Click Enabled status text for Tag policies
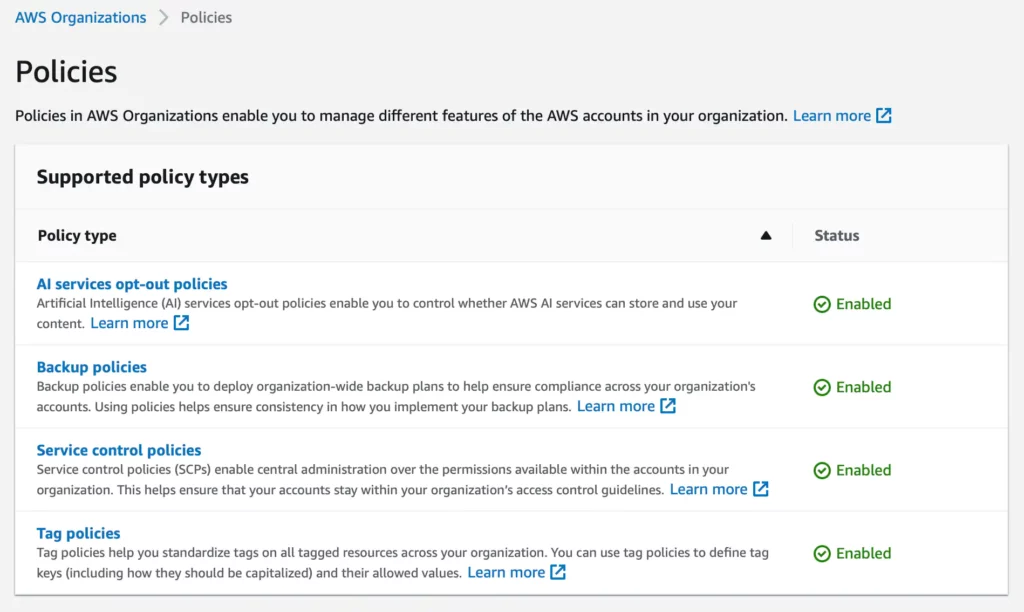The width and height of the screenshot is (1024, 612). (x=863, y=553)
